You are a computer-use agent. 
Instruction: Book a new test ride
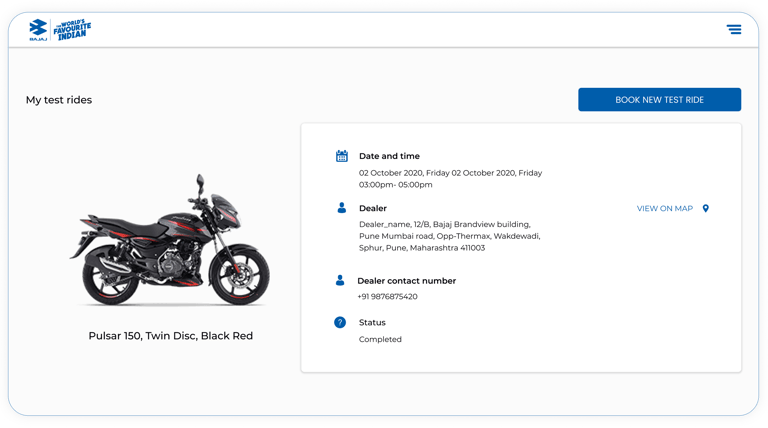pyautogui.click(x=659, y=99)
